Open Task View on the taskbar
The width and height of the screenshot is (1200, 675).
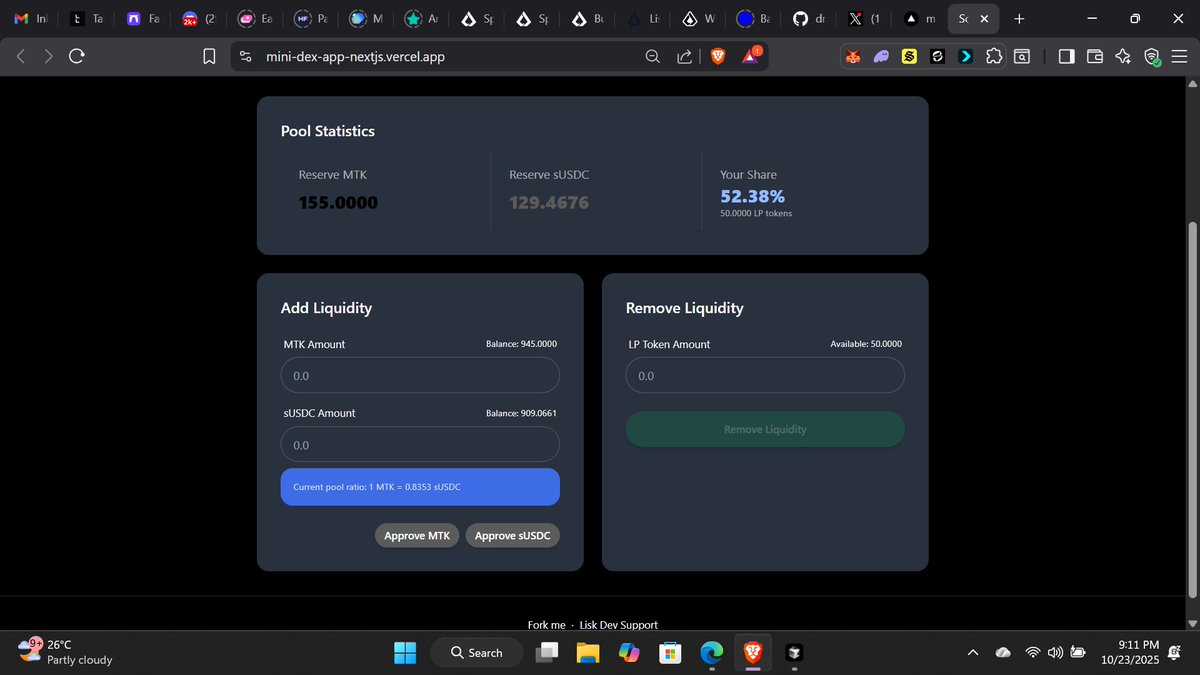547,653
